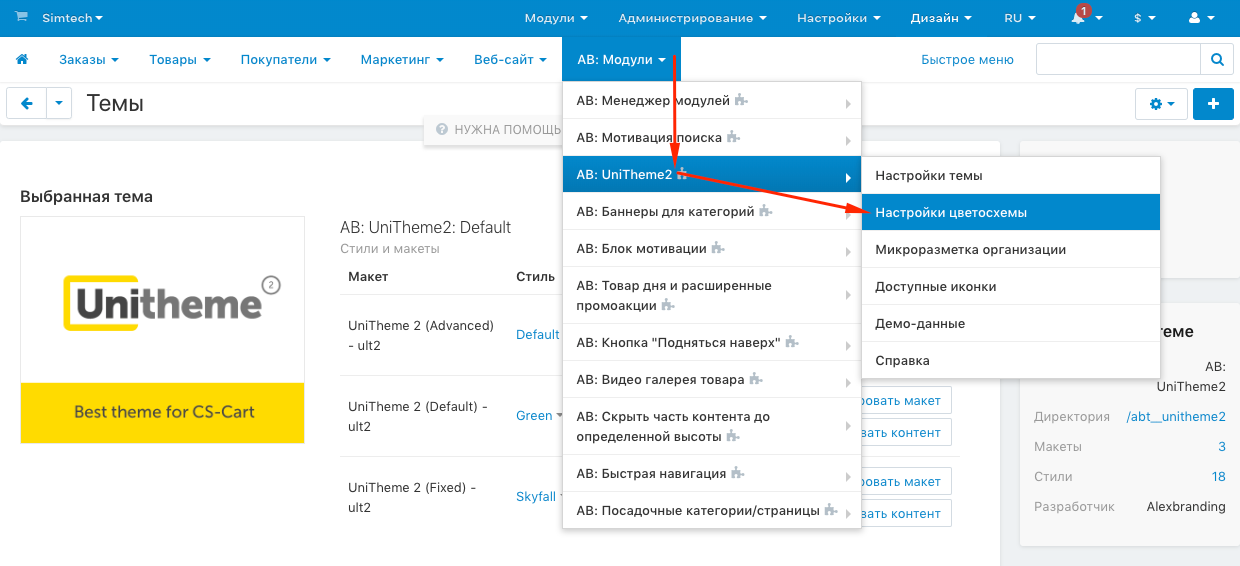Open the user account icon menu
Viewport: 1240px width, 566px height.
1199,18
